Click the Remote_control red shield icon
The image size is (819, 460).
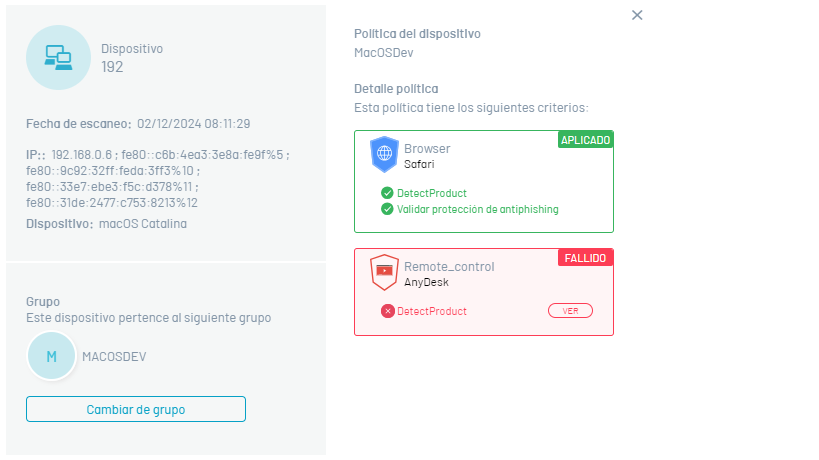pos(384,272)
